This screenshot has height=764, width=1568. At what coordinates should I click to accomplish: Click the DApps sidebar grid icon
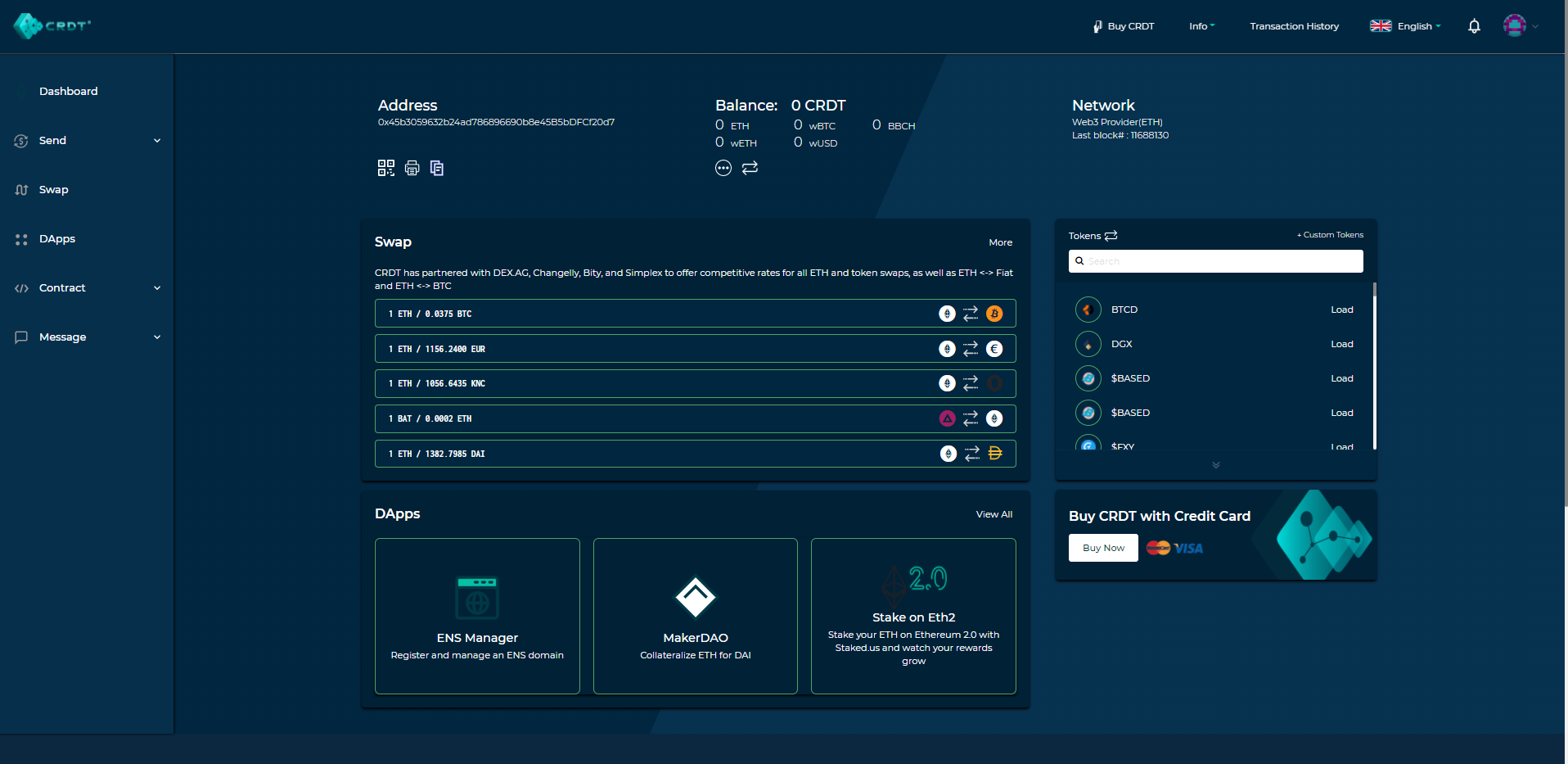point(21,239)
